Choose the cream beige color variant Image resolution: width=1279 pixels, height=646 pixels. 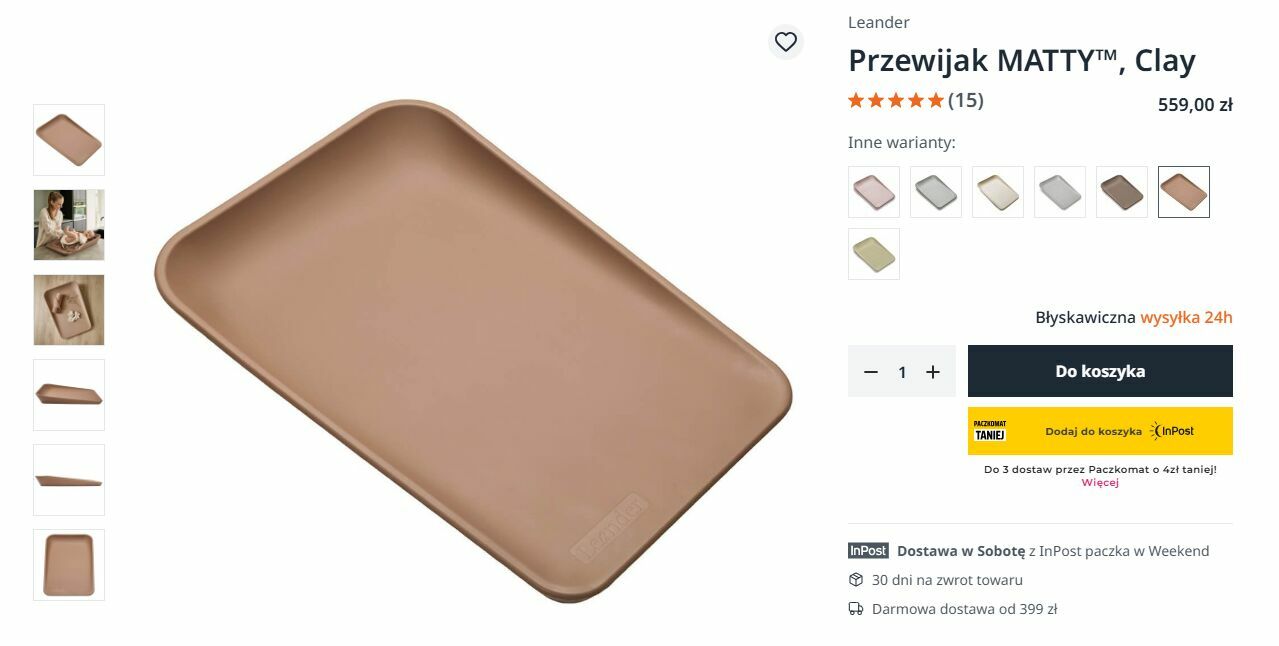click(998, 192)
